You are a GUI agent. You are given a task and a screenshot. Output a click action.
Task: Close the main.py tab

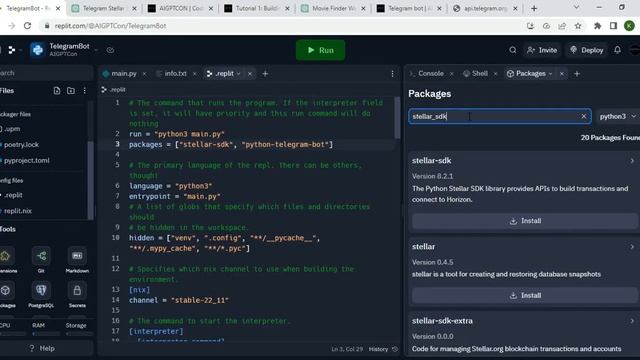(x=144, y=74)
